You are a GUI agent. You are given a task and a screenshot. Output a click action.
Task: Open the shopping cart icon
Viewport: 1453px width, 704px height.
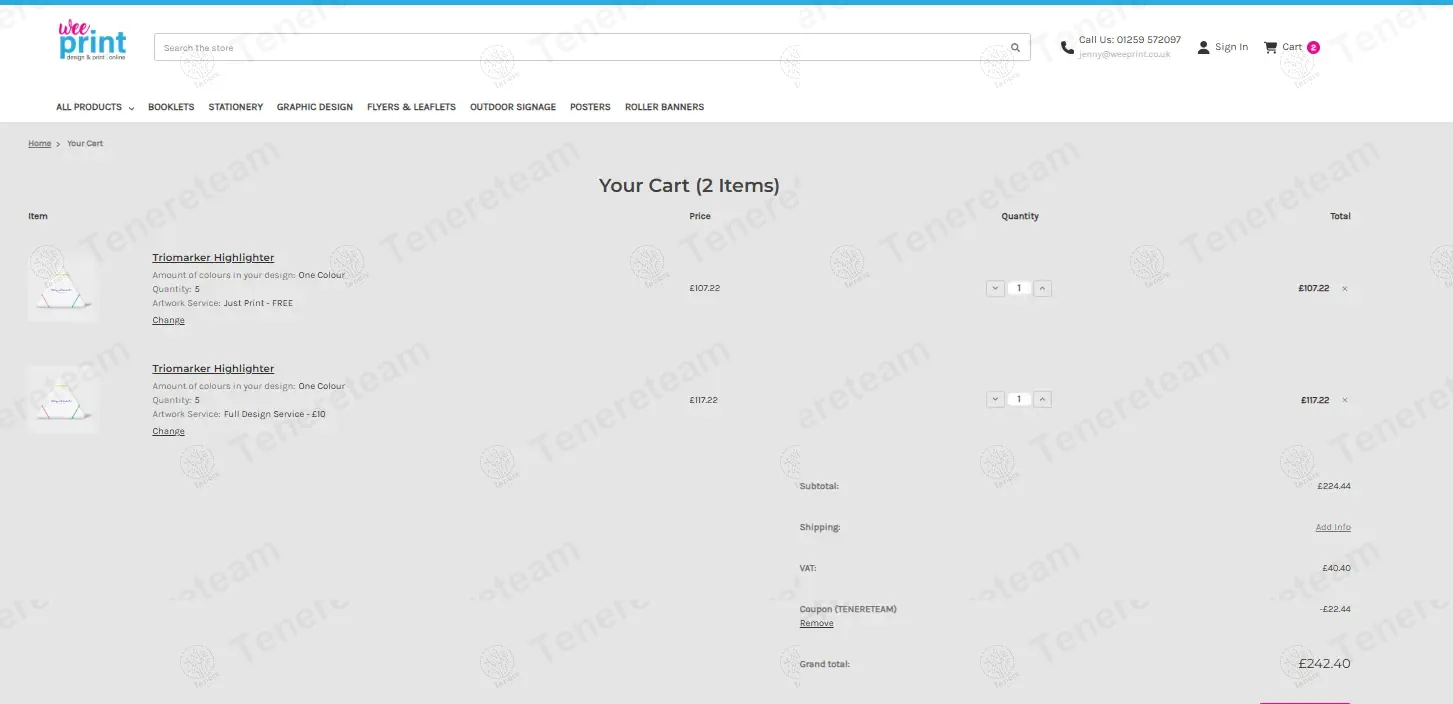[1270, 47]
